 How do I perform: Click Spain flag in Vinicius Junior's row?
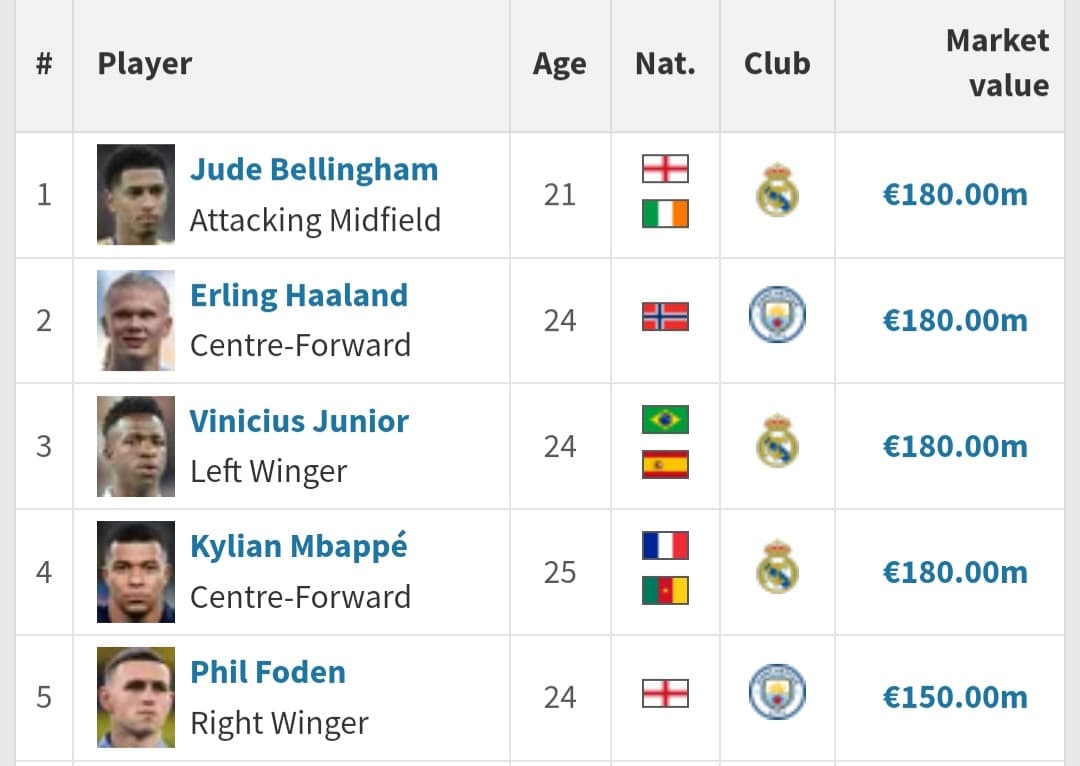665,464
